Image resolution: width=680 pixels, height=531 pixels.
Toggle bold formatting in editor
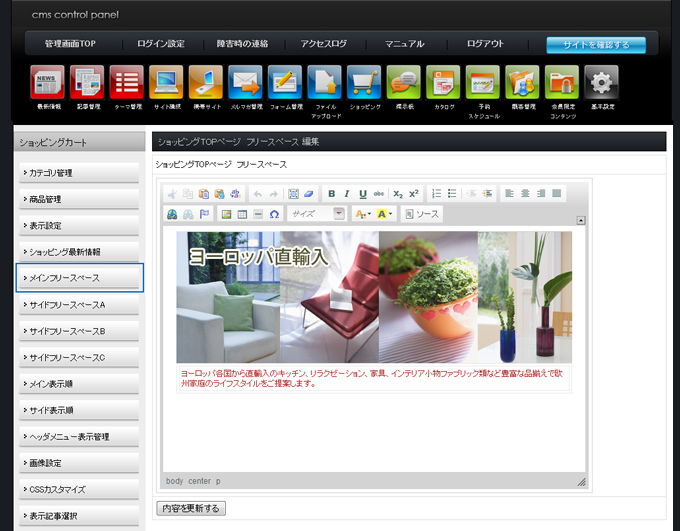coord(331,193)
